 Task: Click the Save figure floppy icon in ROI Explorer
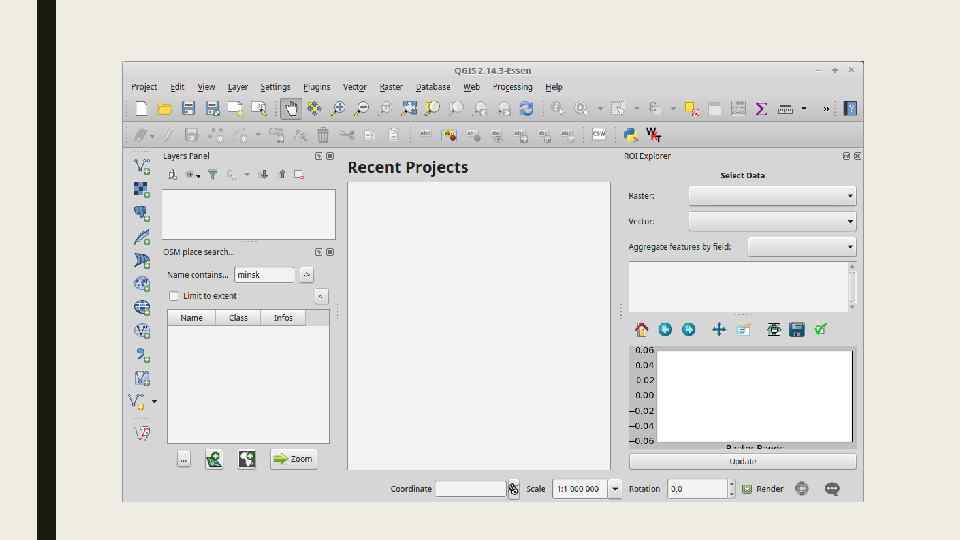[x=797, y=329]
